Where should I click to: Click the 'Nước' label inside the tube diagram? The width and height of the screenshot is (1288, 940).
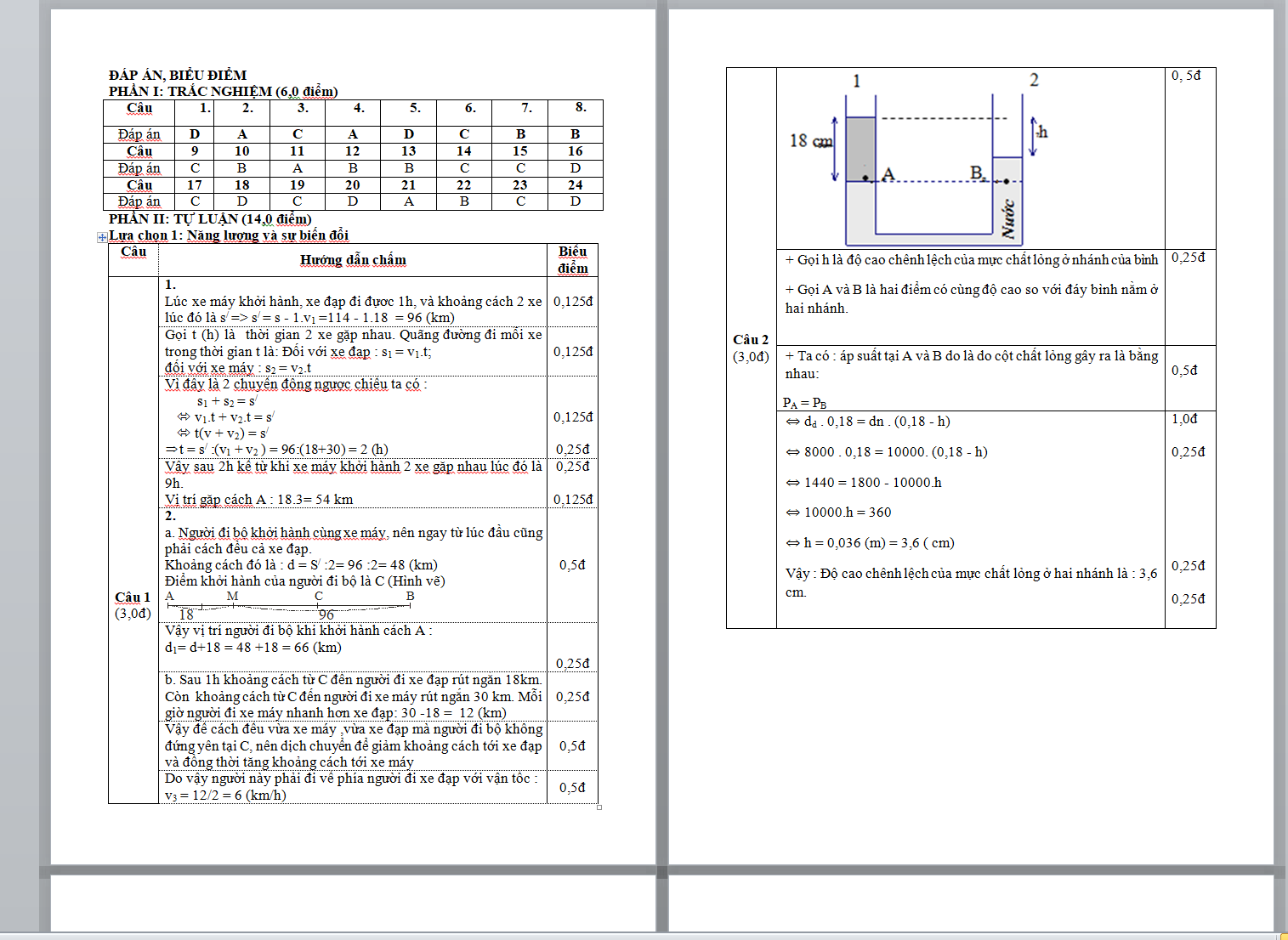[1008, 218]
